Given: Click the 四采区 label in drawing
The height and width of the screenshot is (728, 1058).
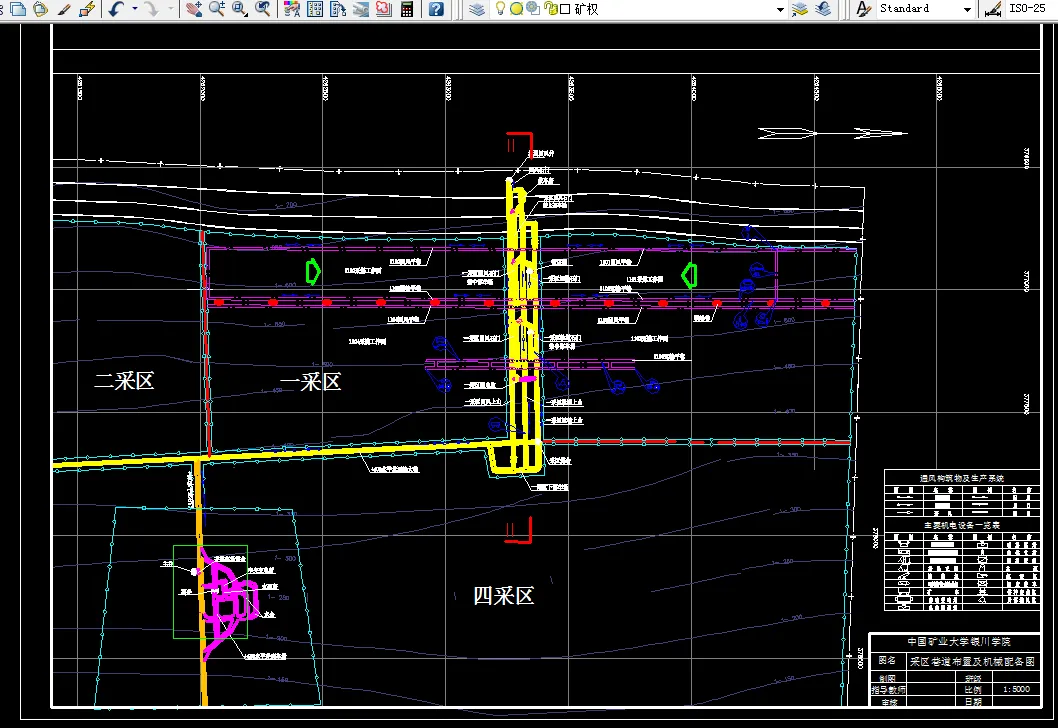Looking at the screenshot, I should coord(503,596).
